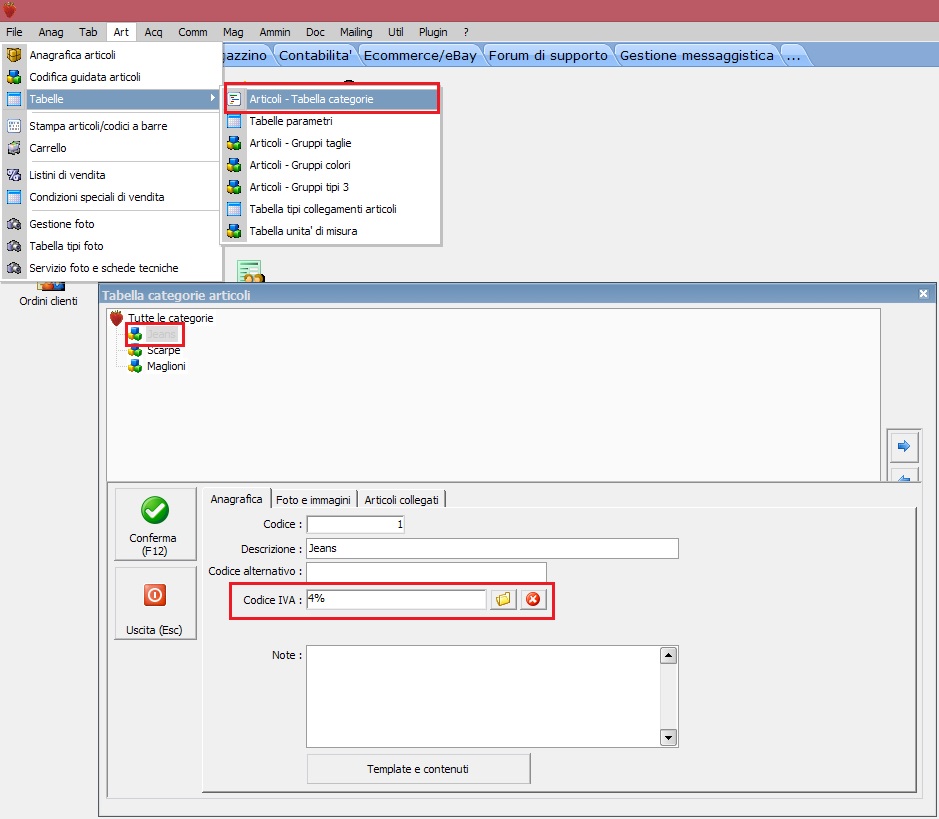
Task: Open the Mag menu
Action: point(233,32)
